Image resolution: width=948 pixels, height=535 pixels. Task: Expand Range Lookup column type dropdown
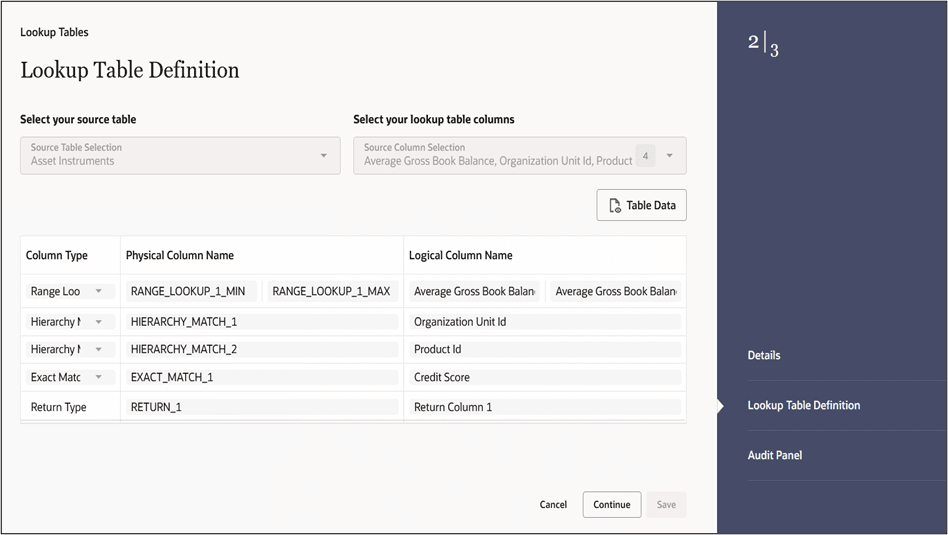point(70,291)
